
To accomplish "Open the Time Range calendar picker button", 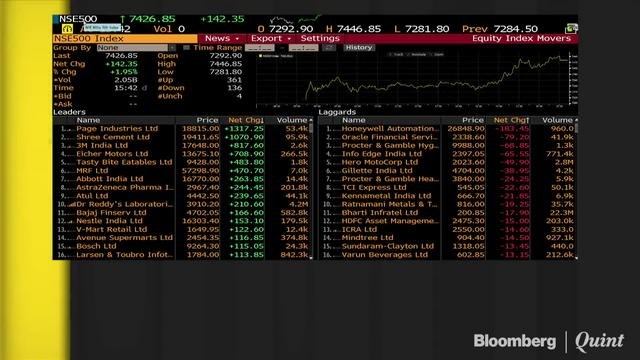I will pyautogui.click(x=329, y=48).
